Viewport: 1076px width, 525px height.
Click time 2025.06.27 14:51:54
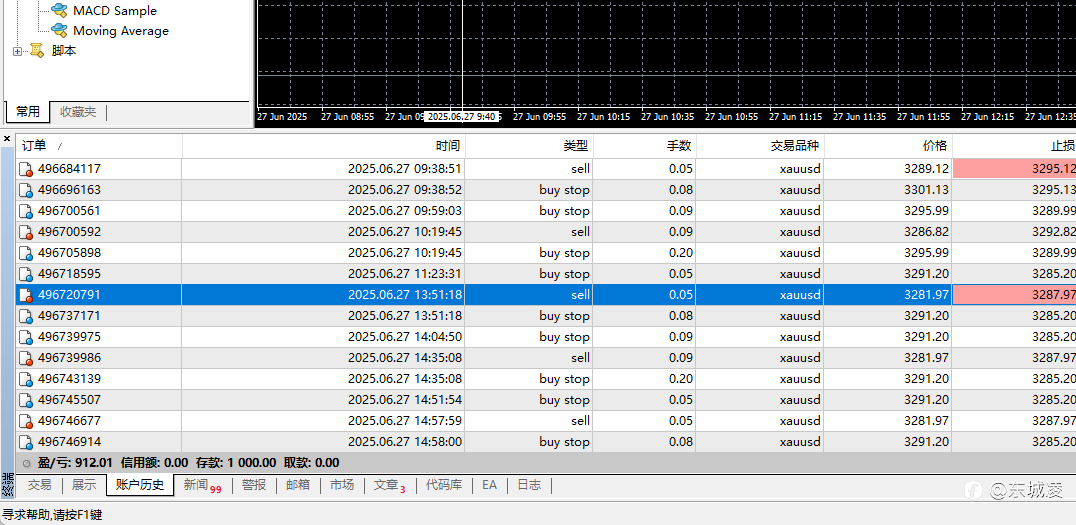(404, 400)
